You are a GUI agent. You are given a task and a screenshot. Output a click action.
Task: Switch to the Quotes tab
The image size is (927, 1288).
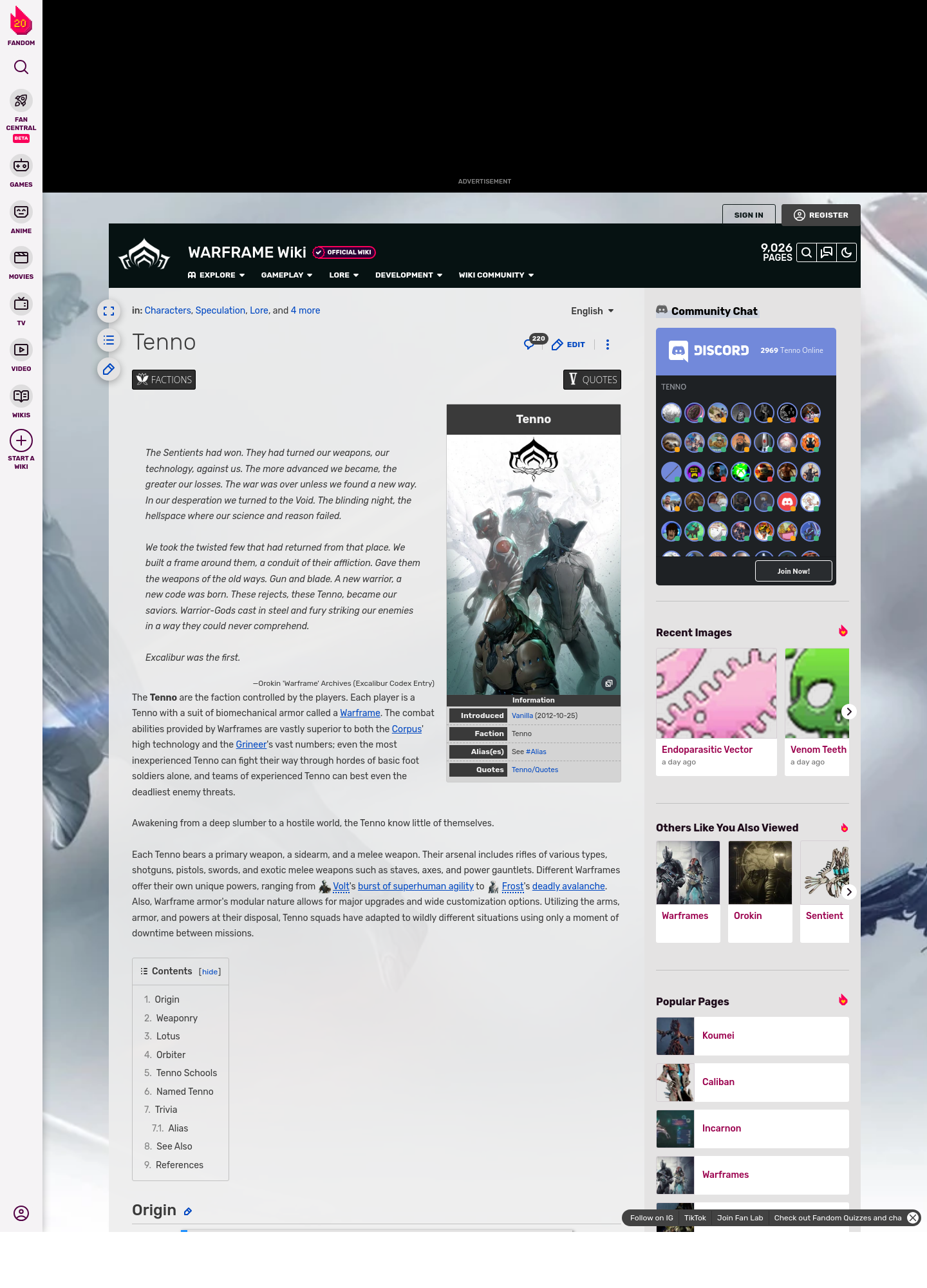coord(592,380)
